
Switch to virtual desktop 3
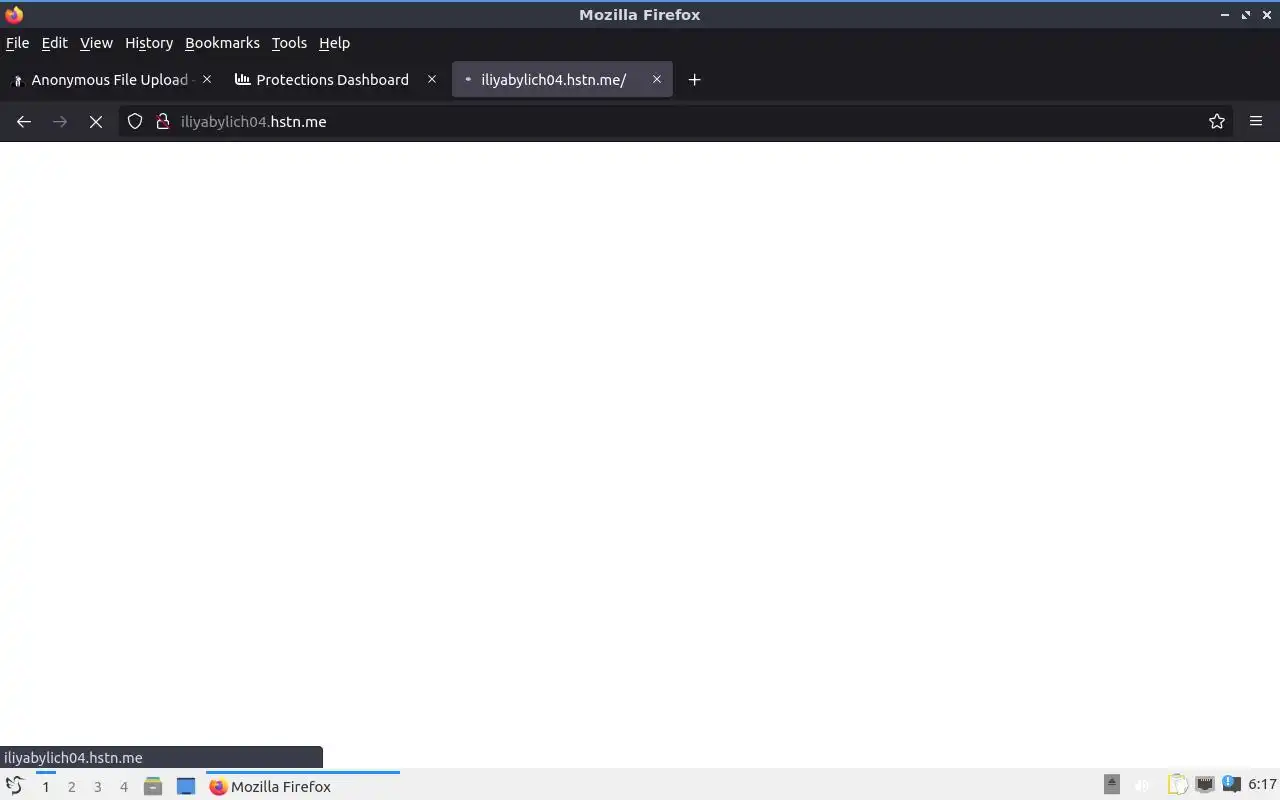coord(97,787)
